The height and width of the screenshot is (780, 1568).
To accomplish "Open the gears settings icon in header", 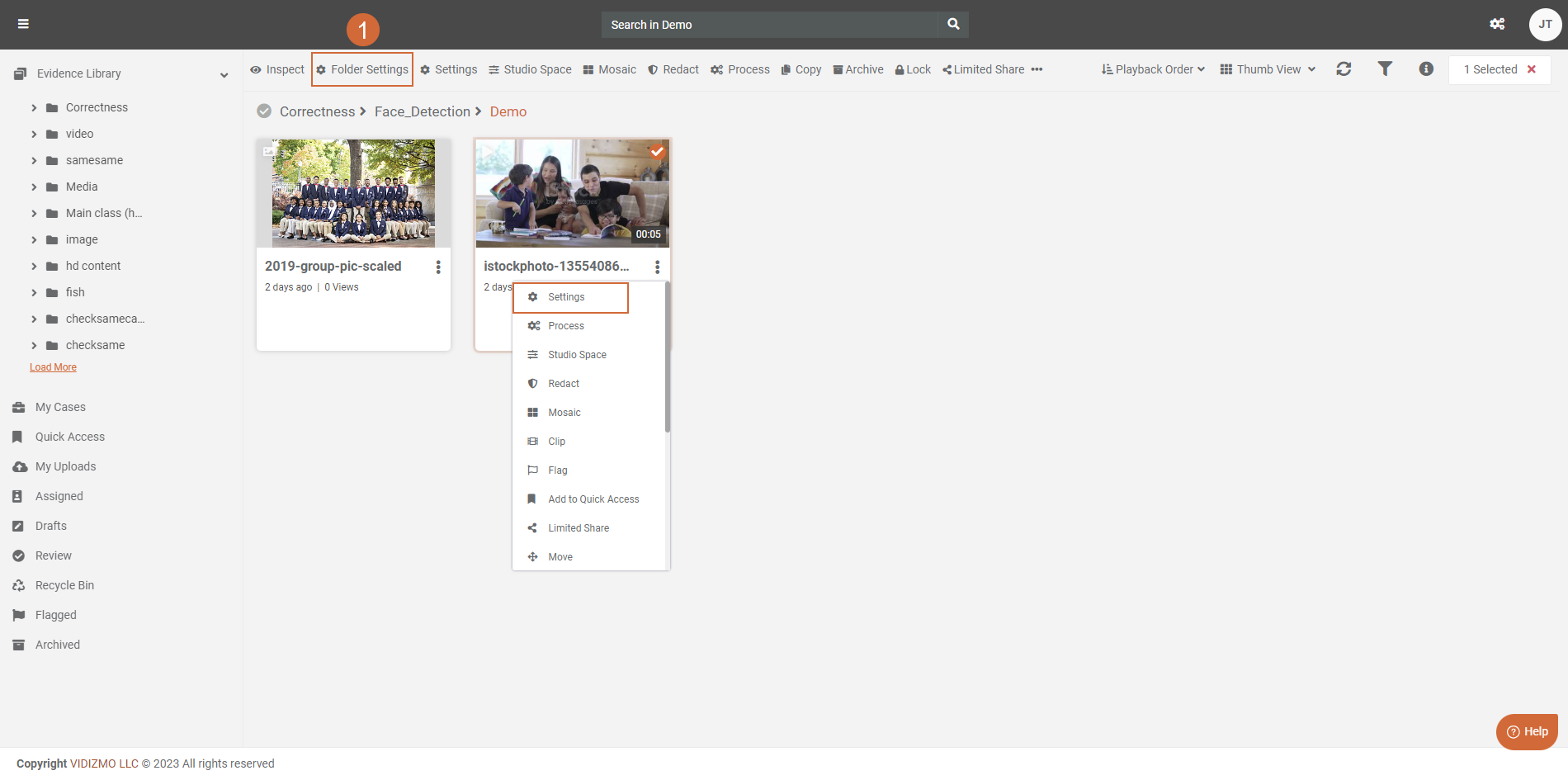I will 1497,24.
